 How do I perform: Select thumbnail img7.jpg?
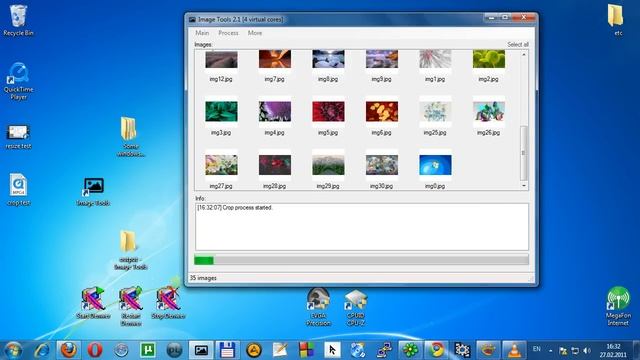pyautogui.click(x=275, y=65)
